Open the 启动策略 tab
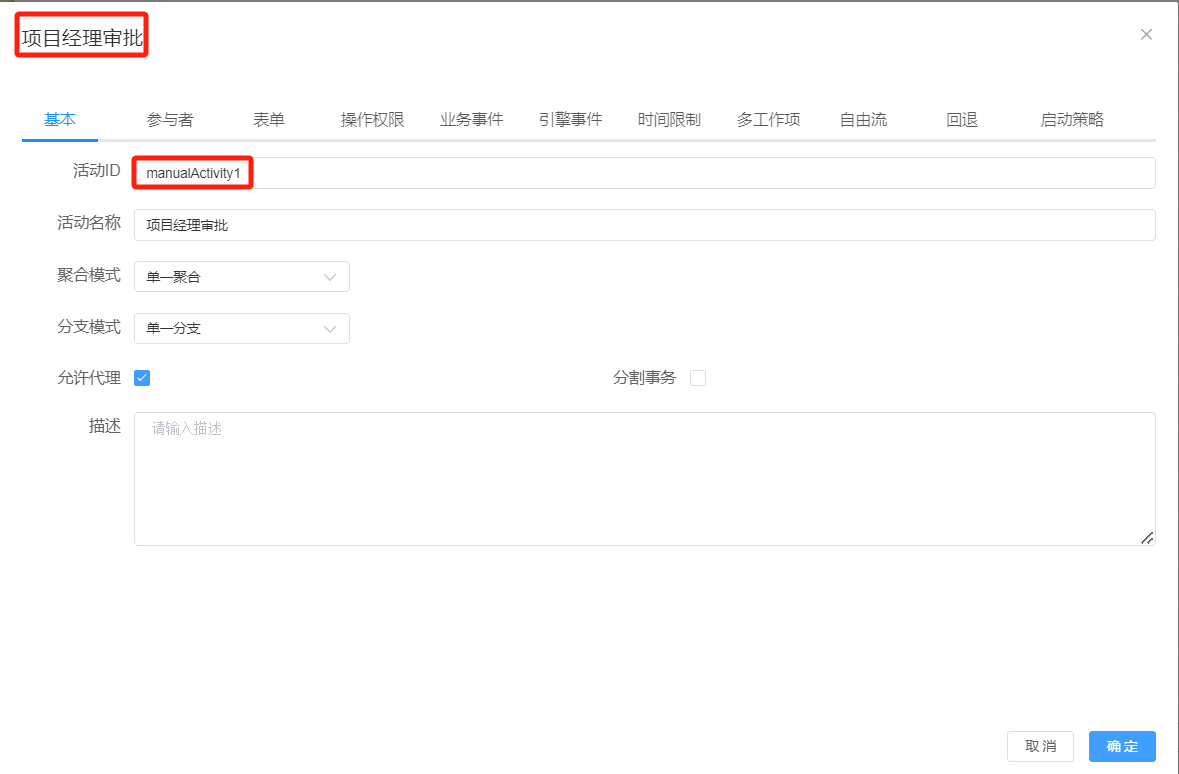Screen dimensions: 1179x774 pyautogui.click(x=1072, y=120)
